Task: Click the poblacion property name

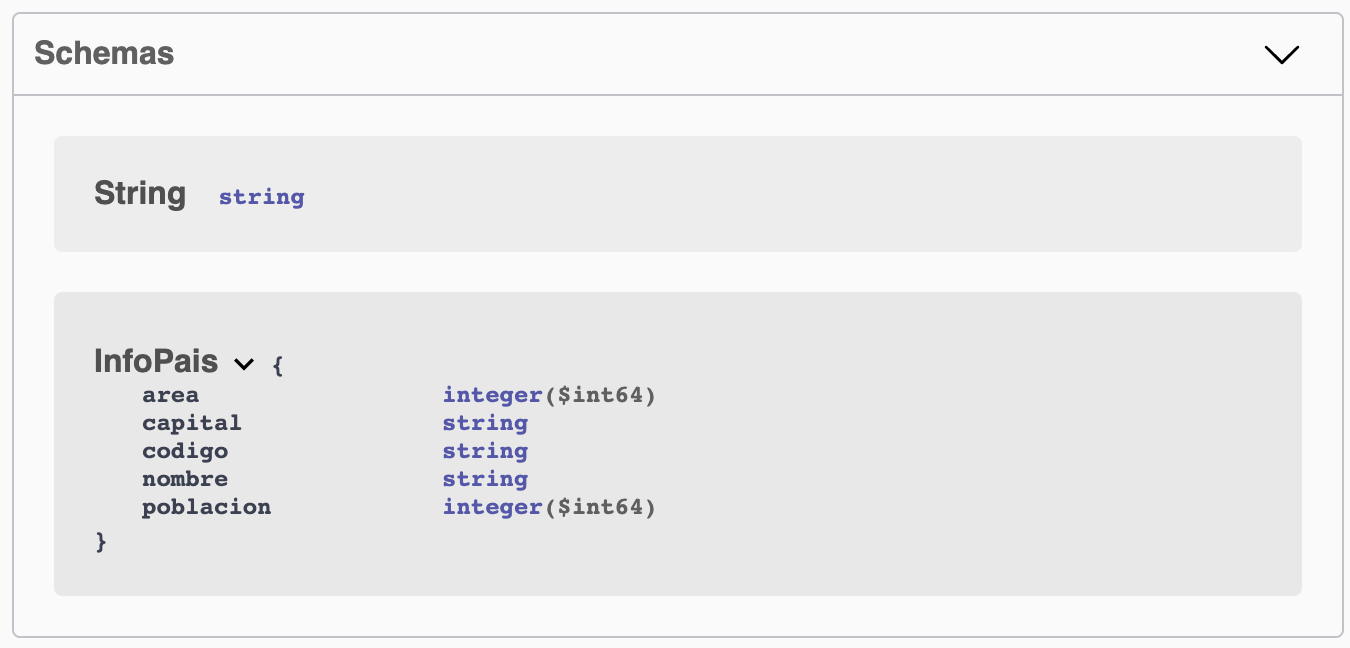Action: (x=206, y=507)
